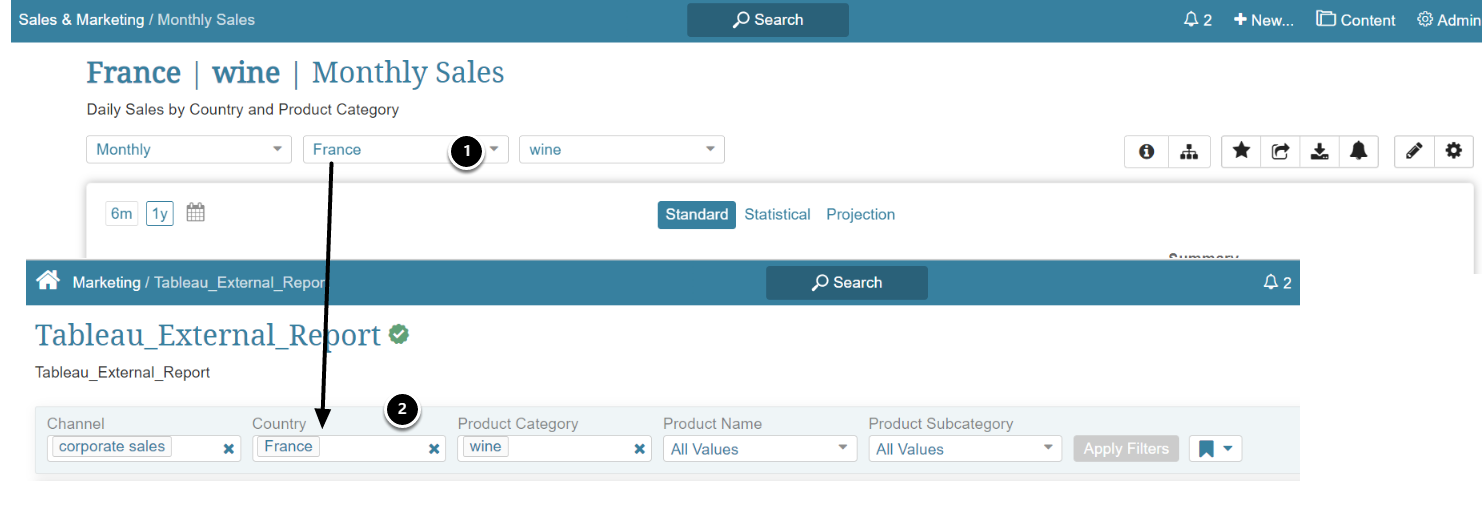
Task: Open the wine category dropdown
Action: click(621, 150)
